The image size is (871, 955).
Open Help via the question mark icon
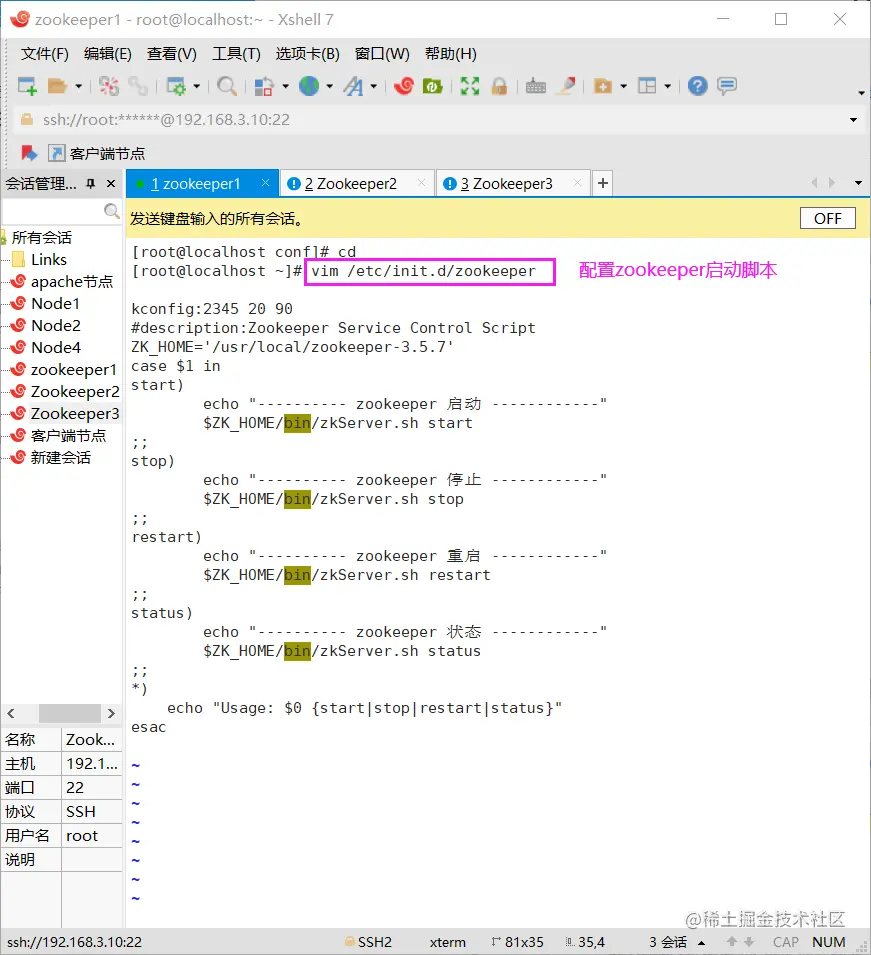pyautogui.click(x=697, y=86)
